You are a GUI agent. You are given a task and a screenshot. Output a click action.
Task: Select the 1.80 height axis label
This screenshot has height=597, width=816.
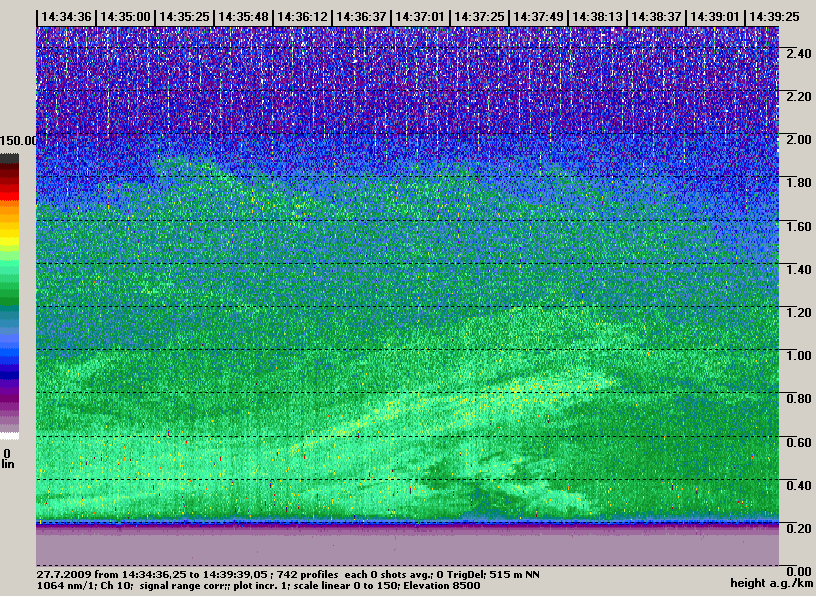point(798,183)
